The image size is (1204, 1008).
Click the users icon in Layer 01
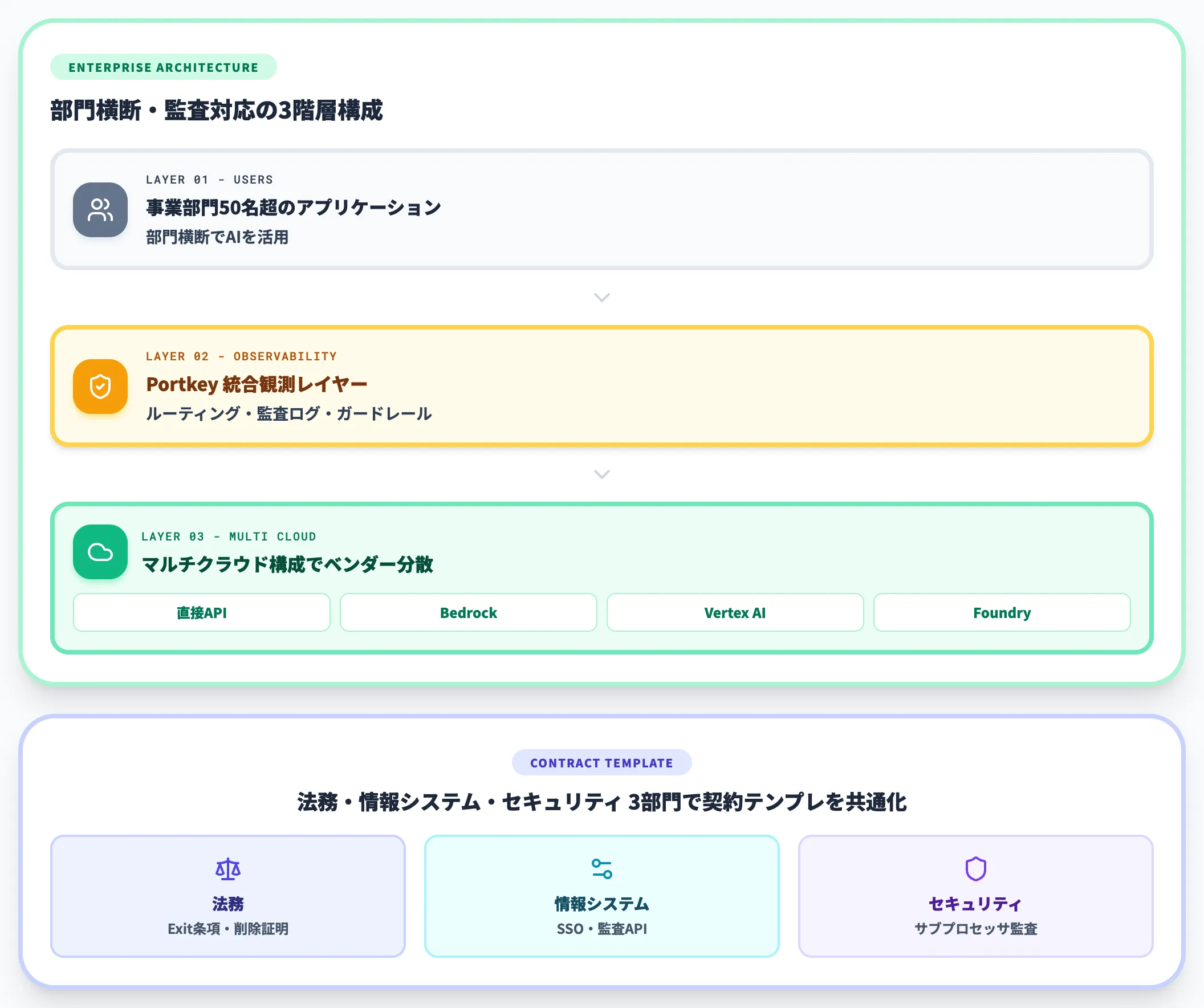click(100, 210)
